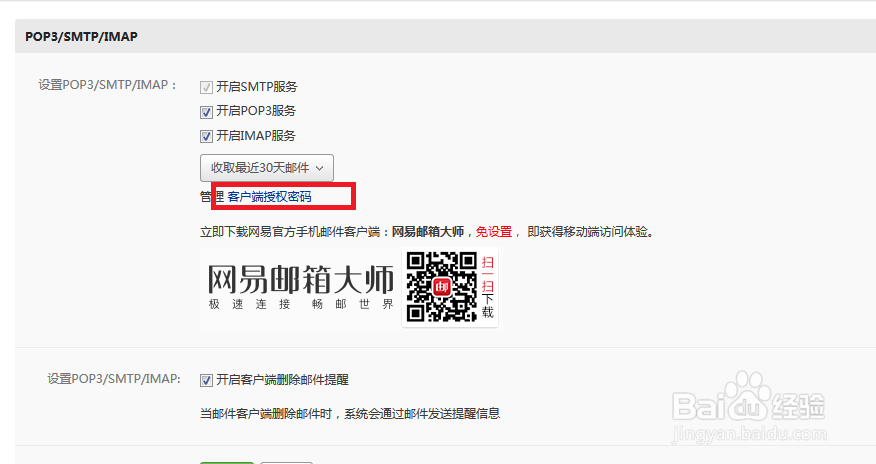The width and height of the screenshot is (876, 464).
Task: Click the bold 网易邮箱大师 text in the sentence
Action: (x=428, y=232)
